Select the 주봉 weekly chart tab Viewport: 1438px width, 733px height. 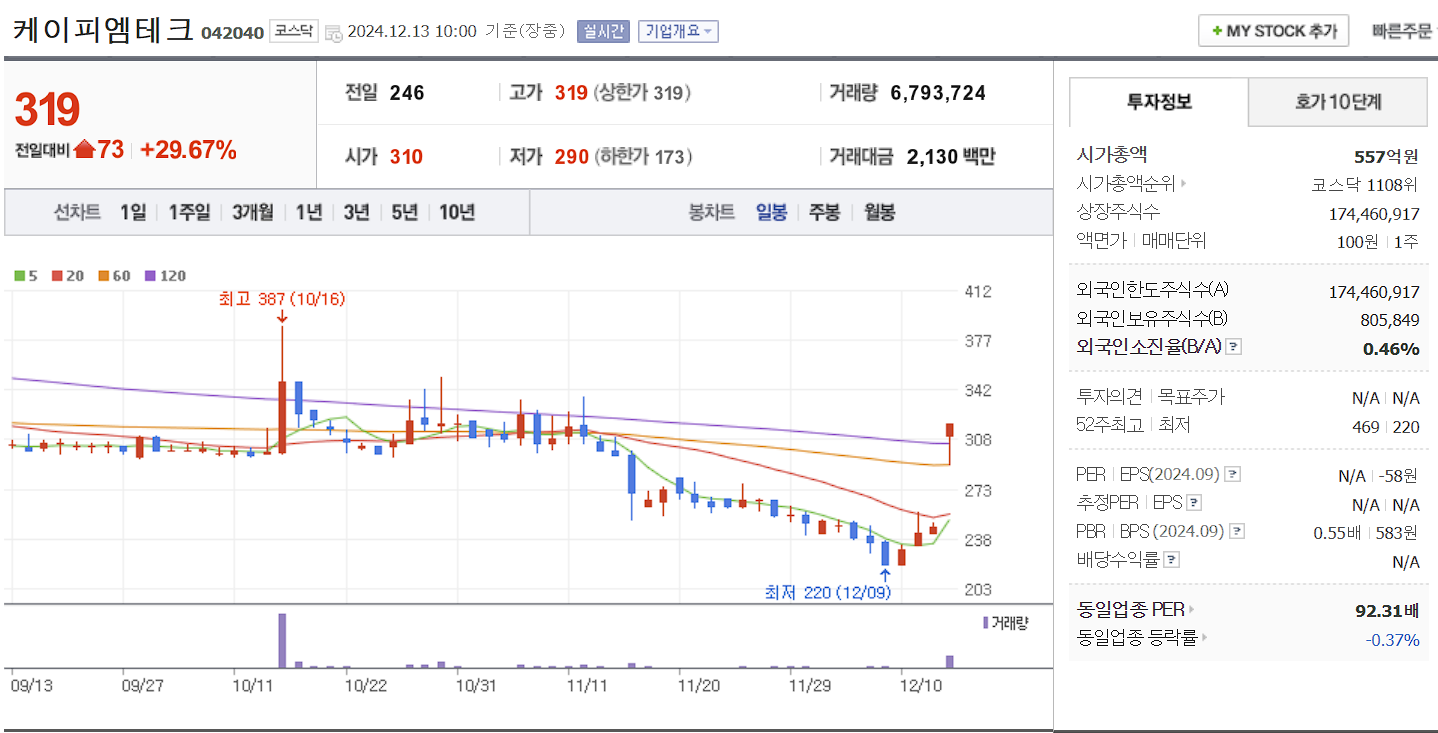tap(824, 213)
